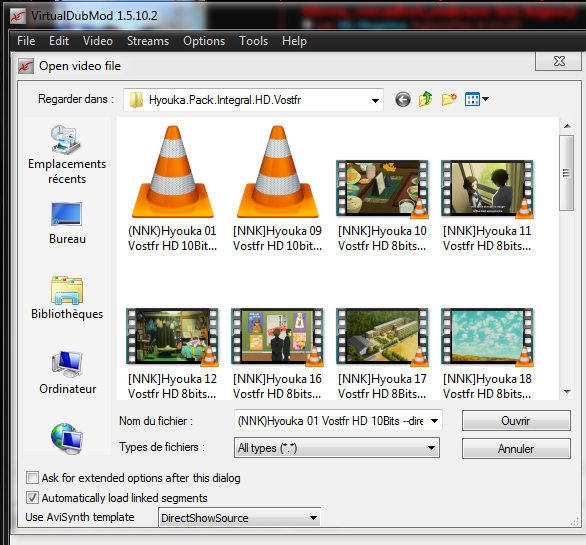
Task: Go up one folder level
Action: (425, 99)
